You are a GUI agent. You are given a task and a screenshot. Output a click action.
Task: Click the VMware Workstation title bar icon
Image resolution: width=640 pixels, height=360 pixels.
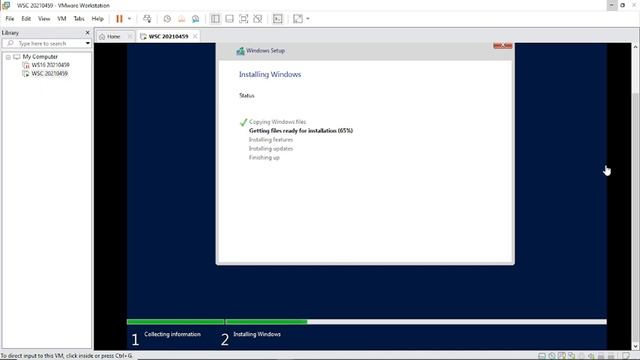pyautogui.click(x=6, y=5)
